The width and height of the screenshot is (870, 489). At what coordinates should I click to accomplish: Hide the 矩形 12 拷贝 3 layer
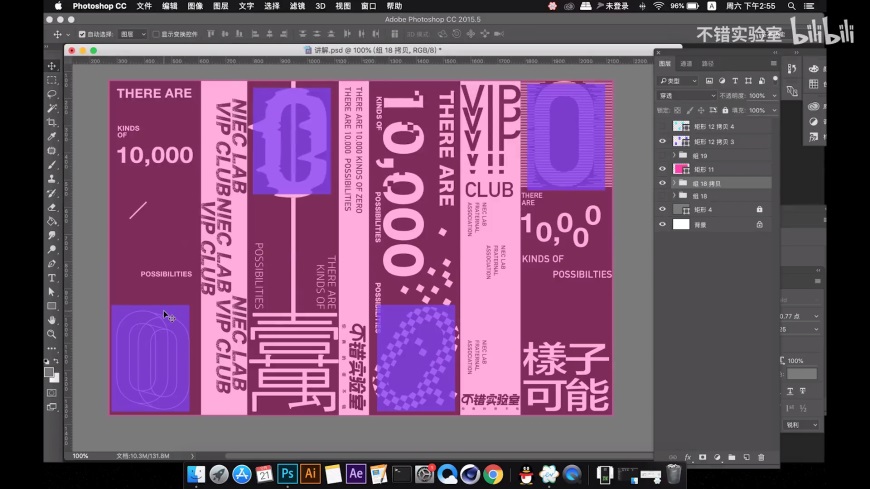(x=662, y=142)
